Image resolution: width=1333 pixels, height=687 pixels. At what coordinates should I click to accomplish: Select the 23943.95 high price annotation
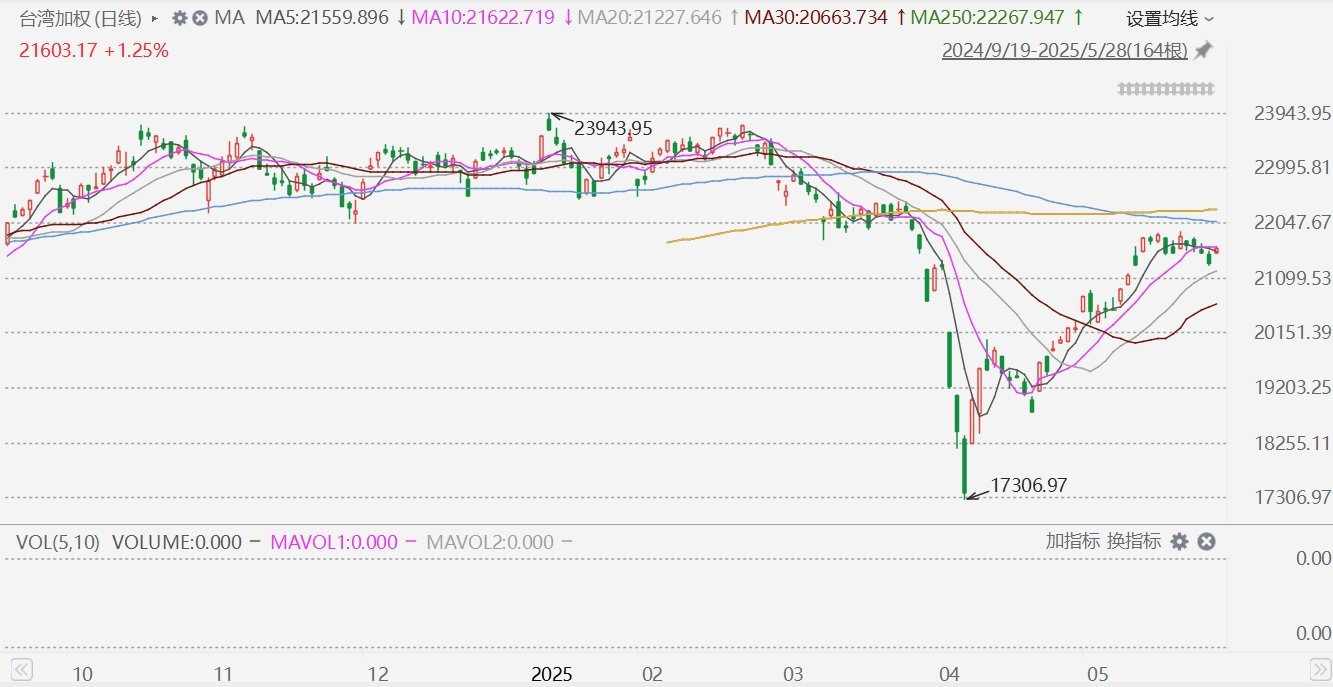(613, 128)
